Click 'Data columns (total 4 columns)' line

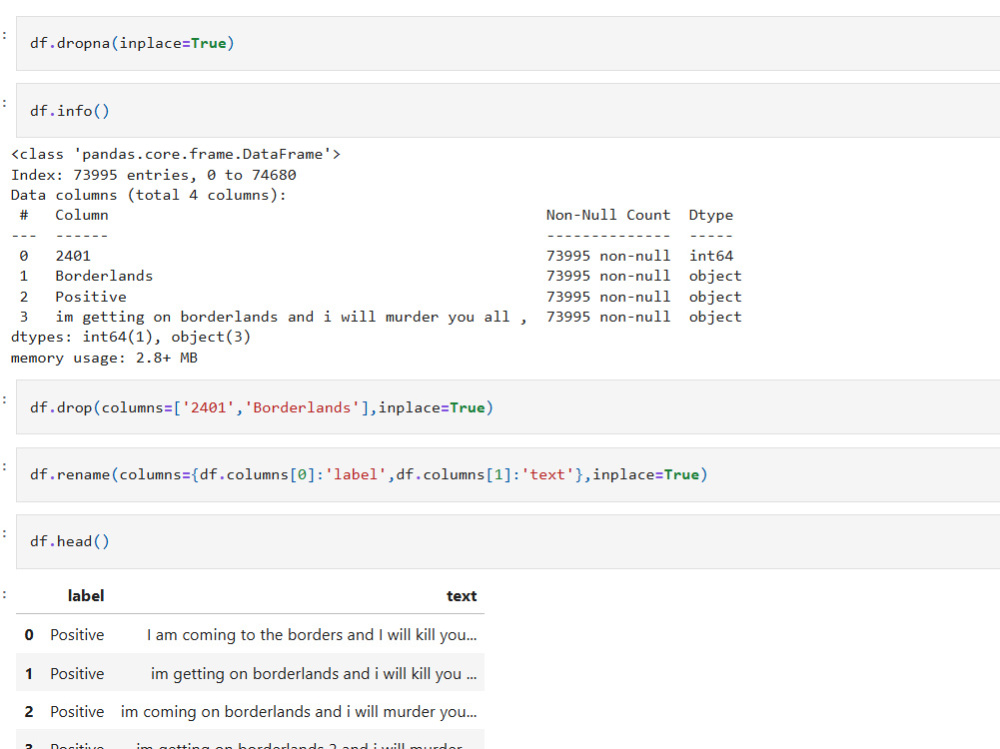(x=149, y=195)
